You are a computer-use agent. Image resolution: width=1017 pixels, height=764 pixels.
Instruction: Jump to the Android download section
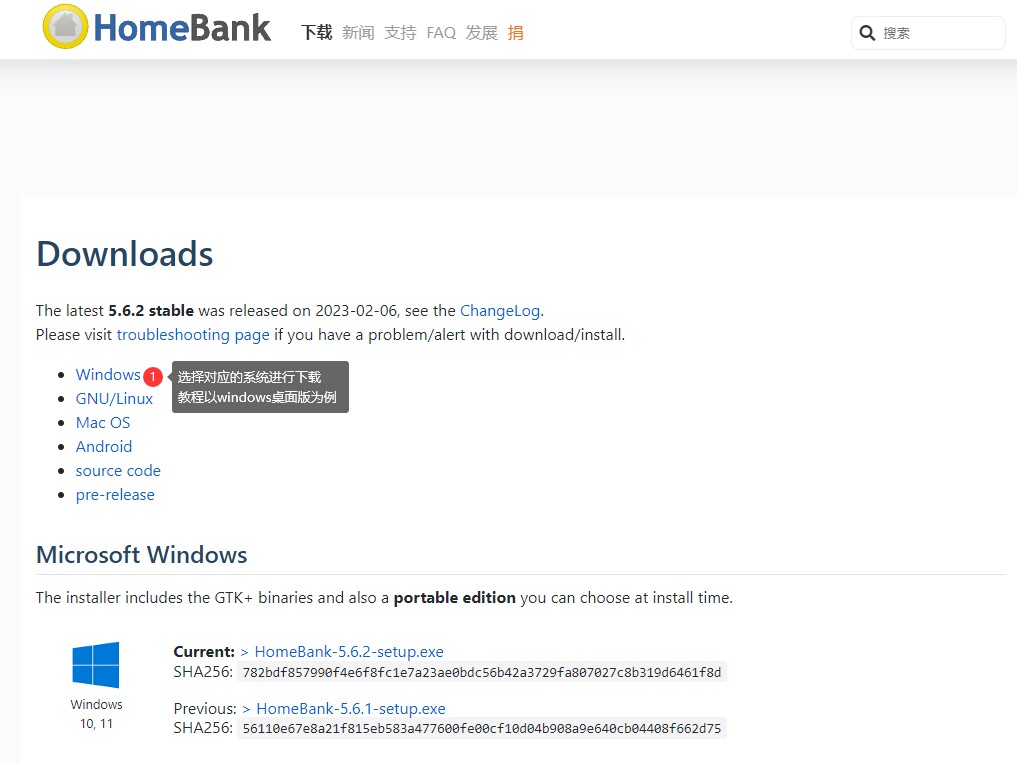point(104,447)
